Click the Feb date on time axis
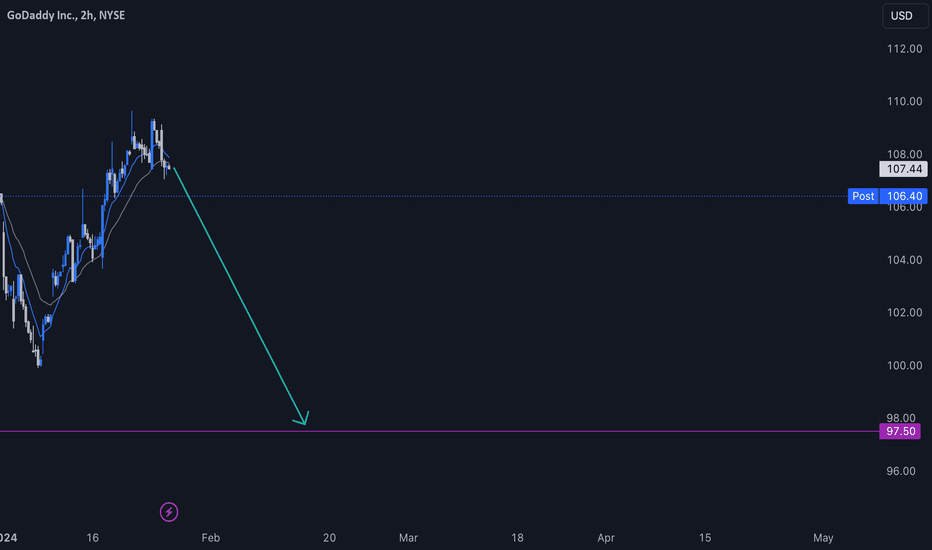932x550 pixels. 210,538
